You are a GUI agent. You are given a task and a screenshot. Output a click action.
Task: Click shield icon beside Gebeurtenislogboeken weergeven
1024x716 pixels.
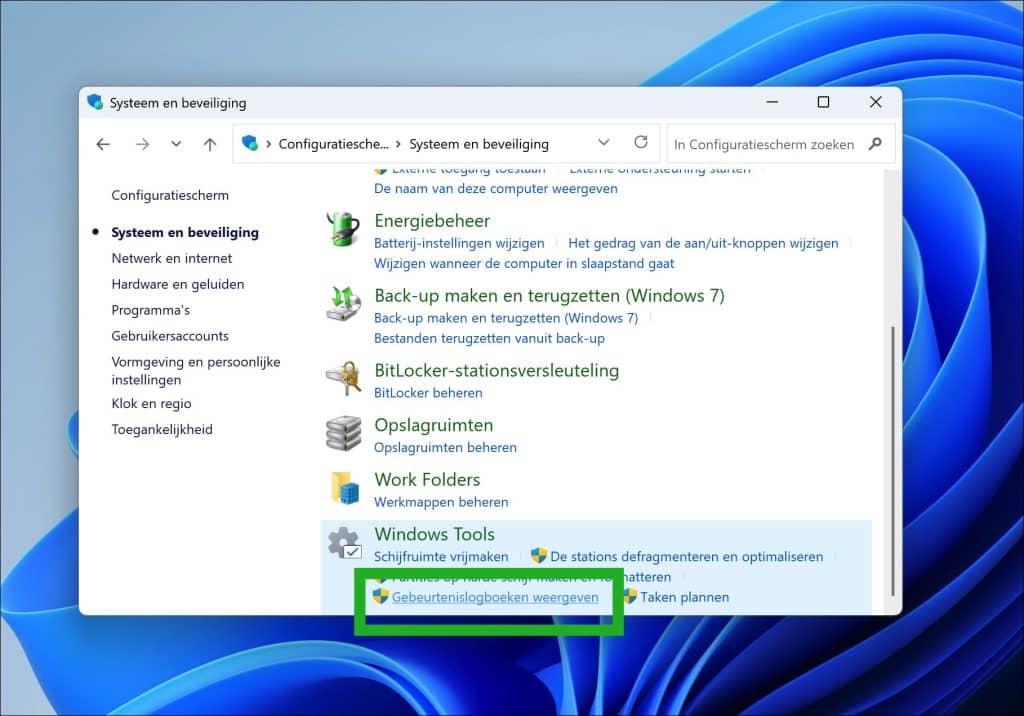tap(380, 596)
